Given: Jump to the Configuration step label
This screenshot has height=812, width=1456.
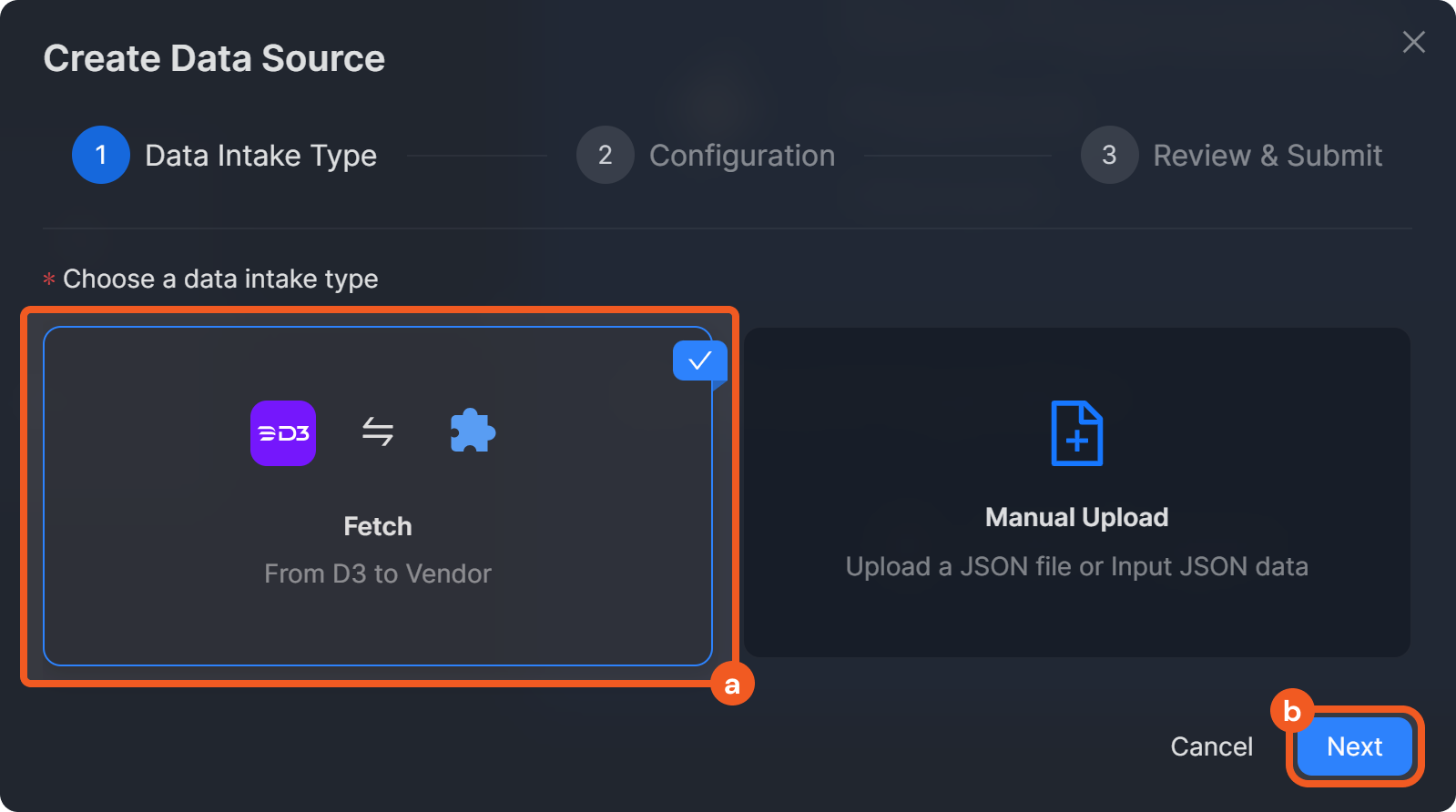Looking at the screenshot, I should 742,156.
